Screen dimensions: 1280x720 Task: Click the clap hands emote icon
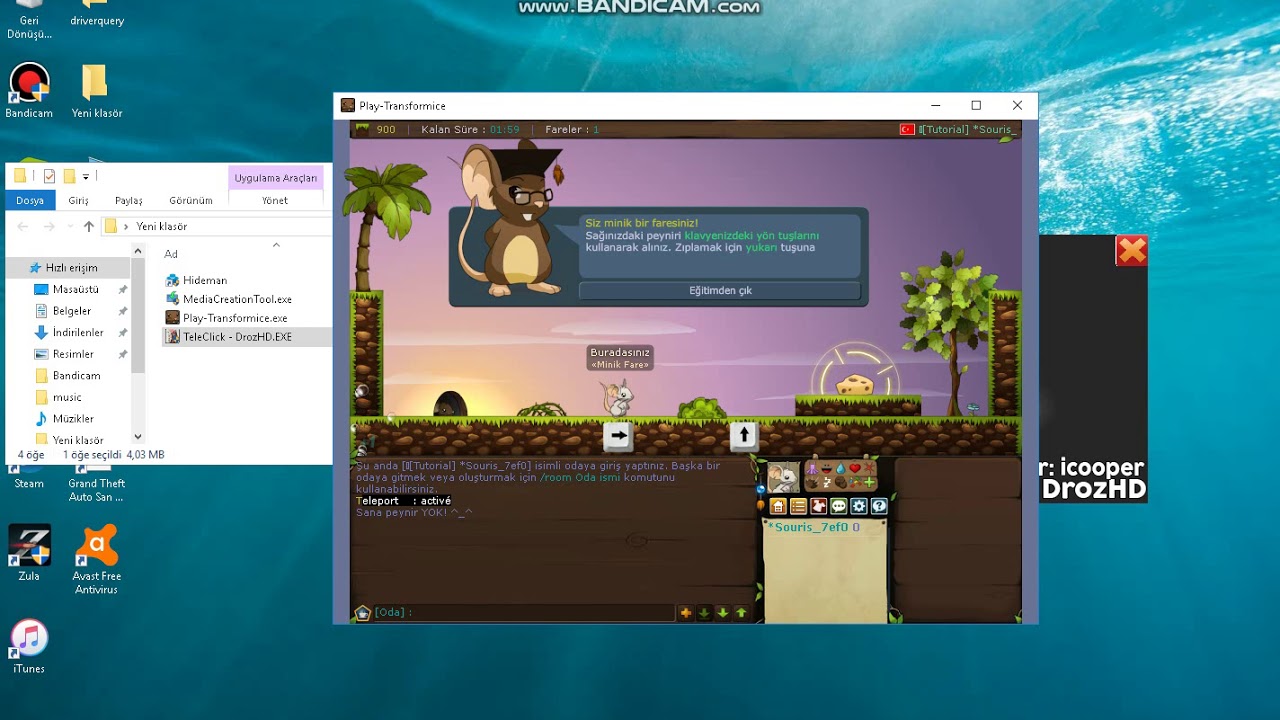pos(812,483)
